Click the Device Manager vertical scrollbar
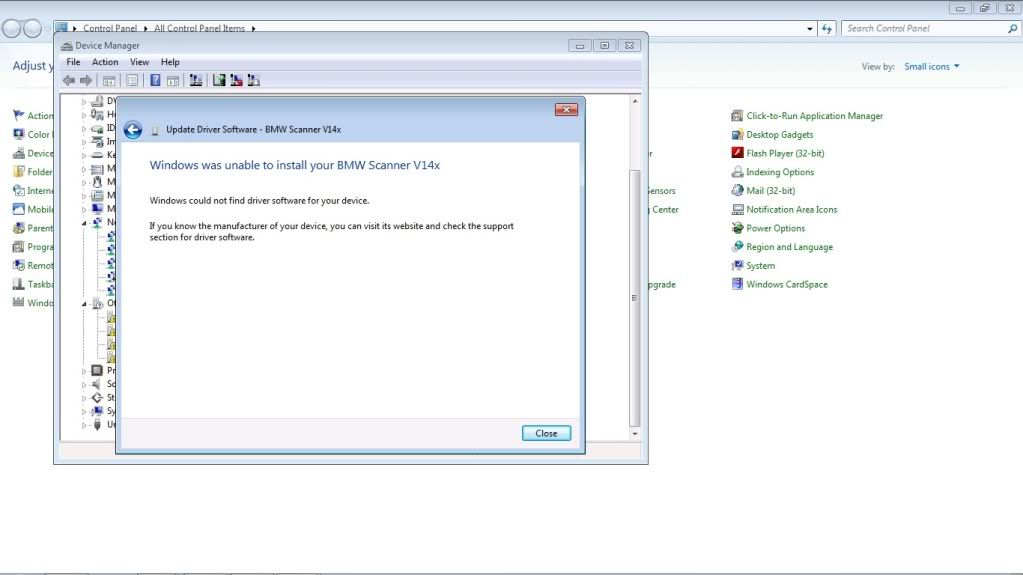The image size is (1023, 575). [x=634, y=298]
